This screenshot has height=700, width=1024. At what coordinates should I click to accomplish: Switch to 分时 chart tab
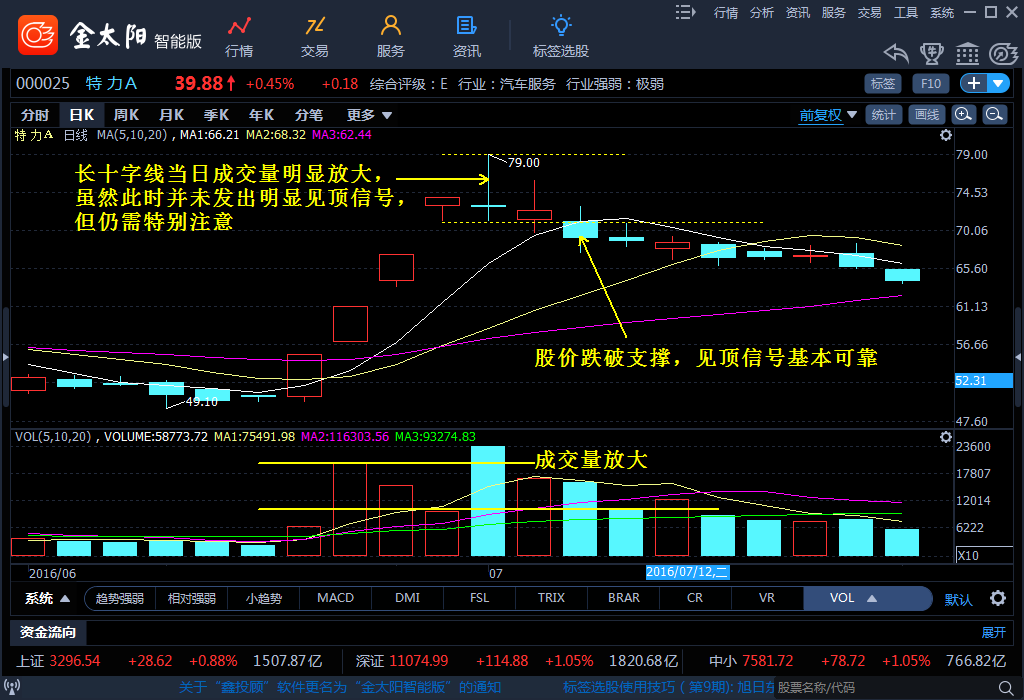[35, 115]
